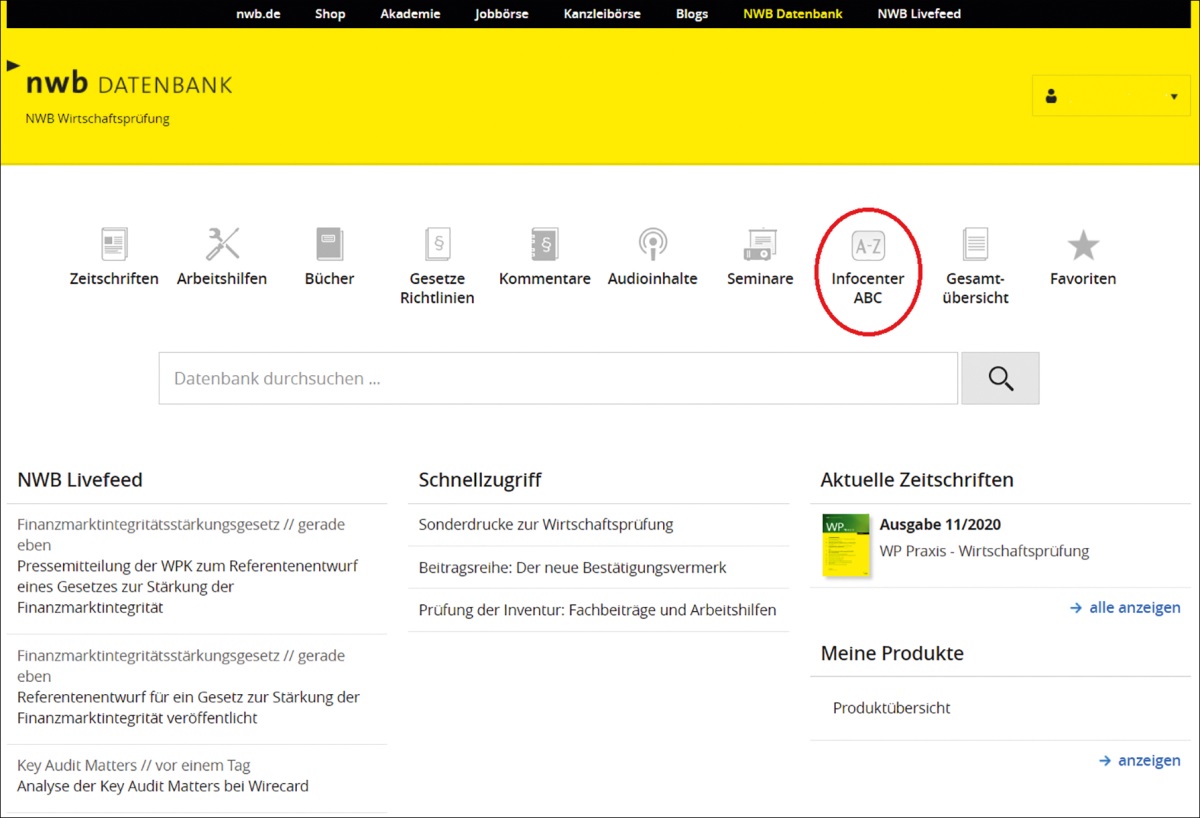The image size is (1200, 818).
Task: Open Kanzleibörse in top navigation bar
Action: [602, 14]
